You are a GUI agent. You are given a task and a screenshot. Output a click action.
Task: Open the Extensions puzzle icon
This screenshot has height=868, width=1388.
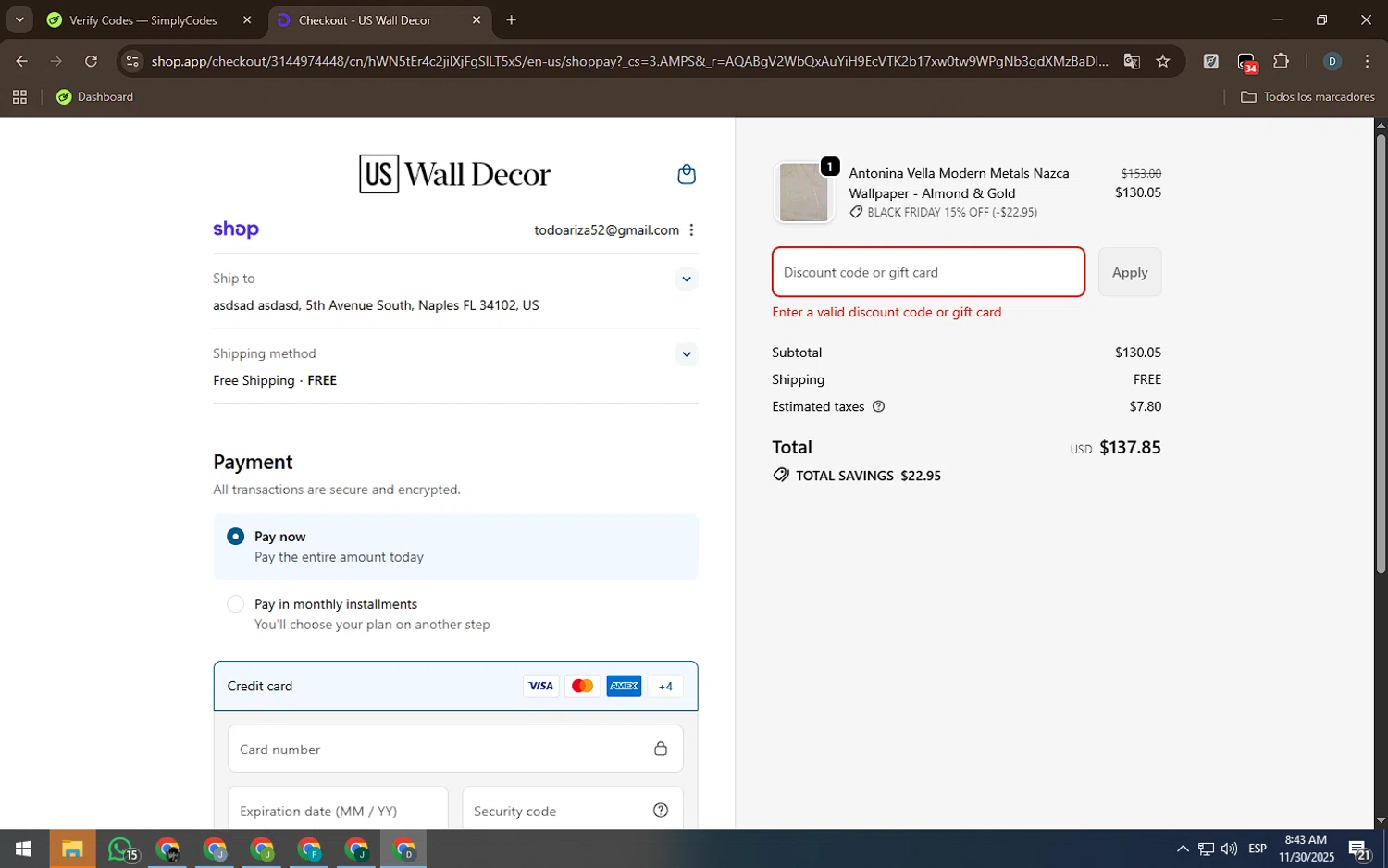1281,61
